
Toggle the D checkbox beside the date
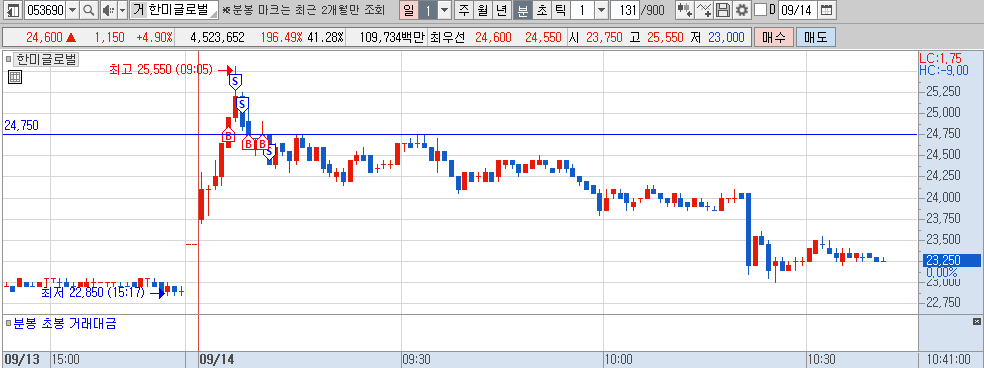(x=760, y=10)
